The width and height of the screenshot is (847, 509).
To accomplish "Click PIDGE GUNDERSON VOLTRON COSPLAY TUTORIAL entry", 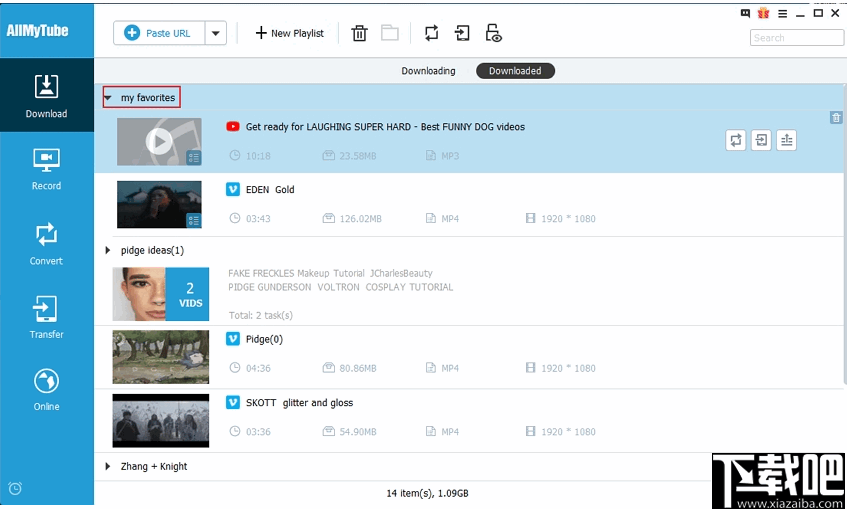I will coord(340,287).
